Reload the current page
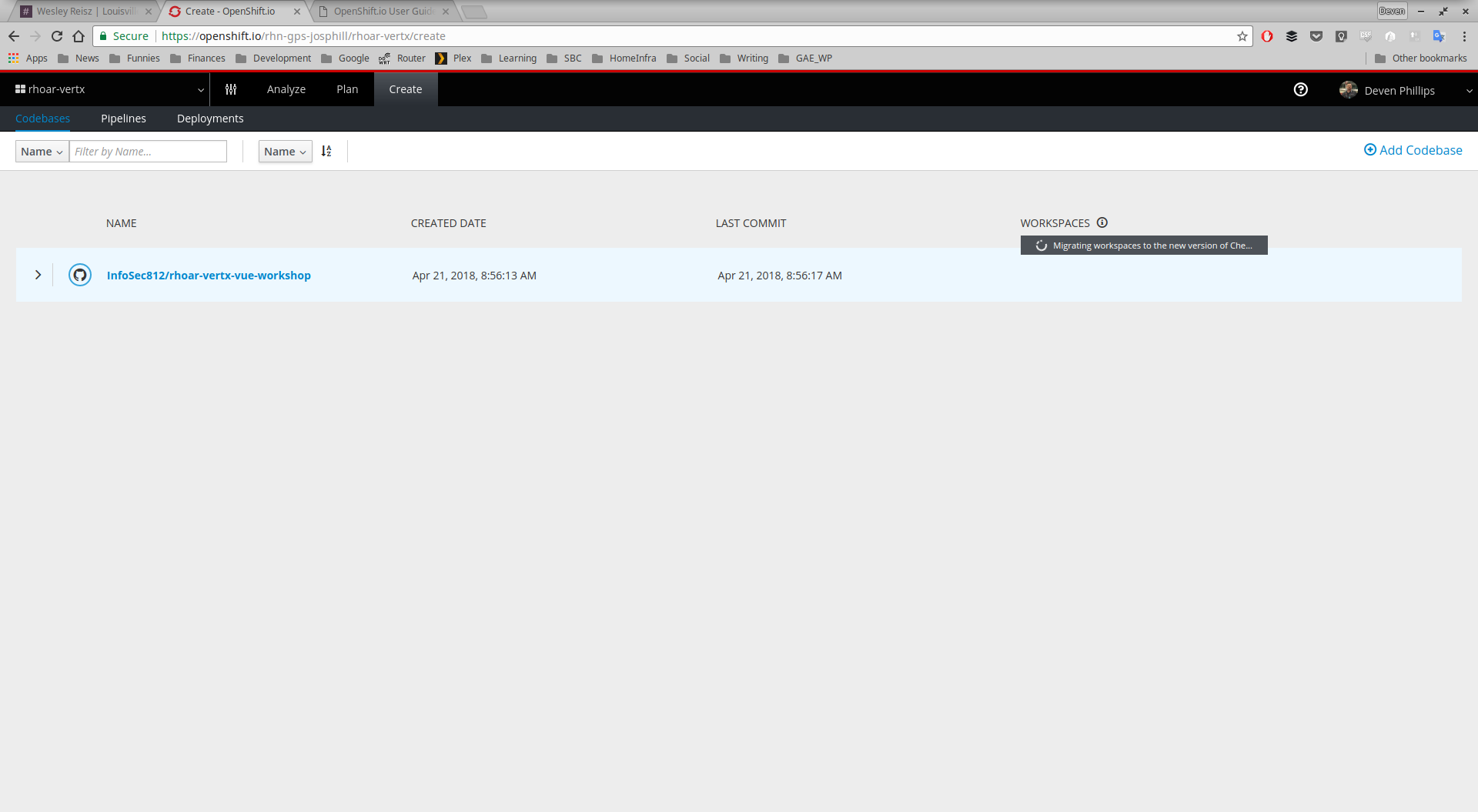1478x812 pixels. point(57,36)
